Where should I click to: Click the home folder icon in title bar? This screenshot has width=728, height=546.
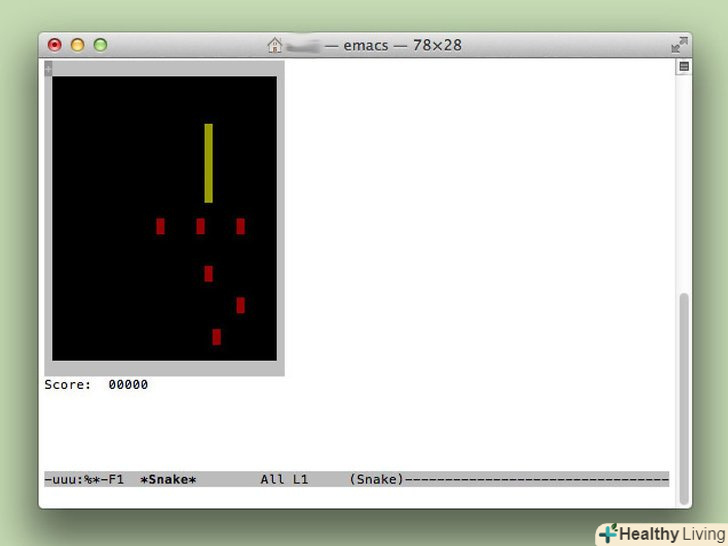coord(275,45)
